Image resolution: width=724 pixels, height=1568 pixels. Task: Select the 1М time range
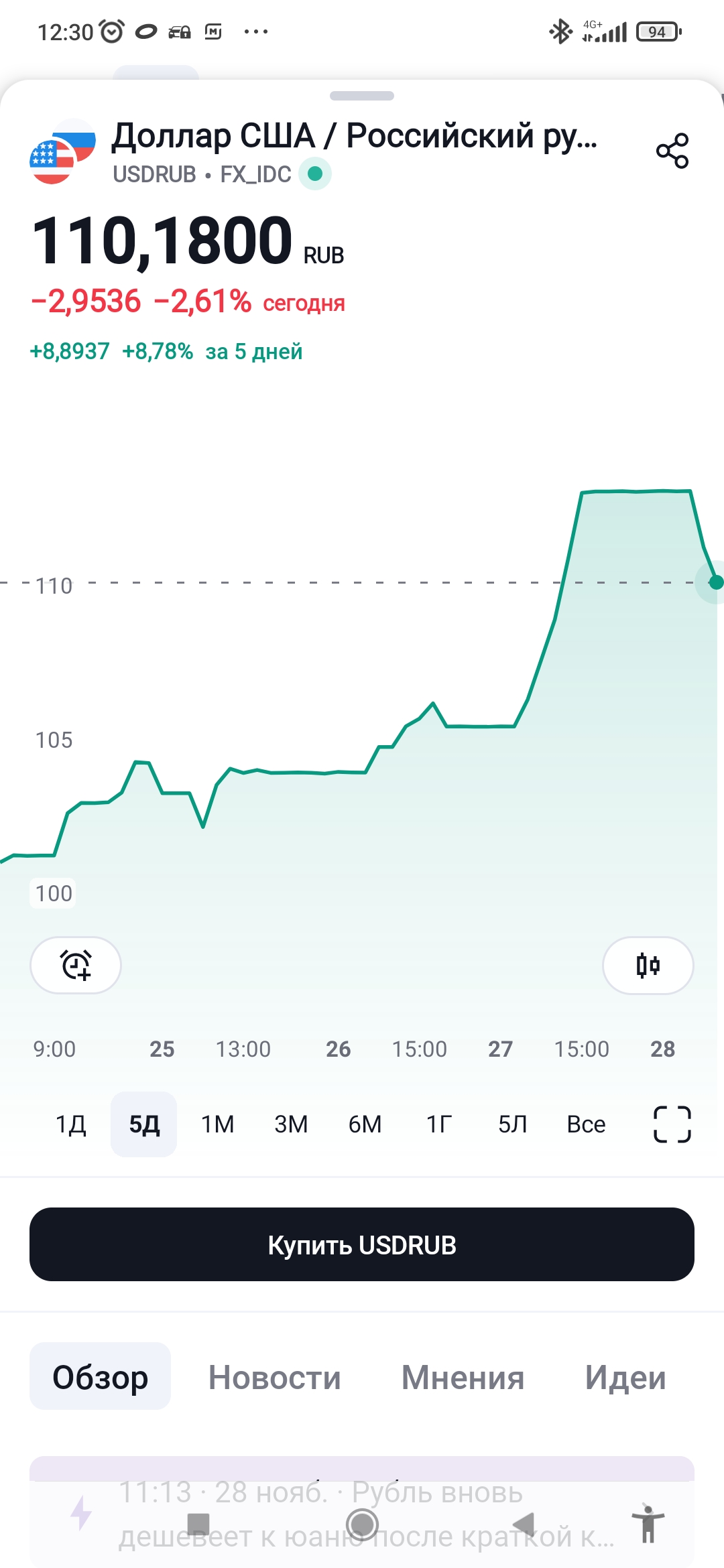click(218, 1124)
